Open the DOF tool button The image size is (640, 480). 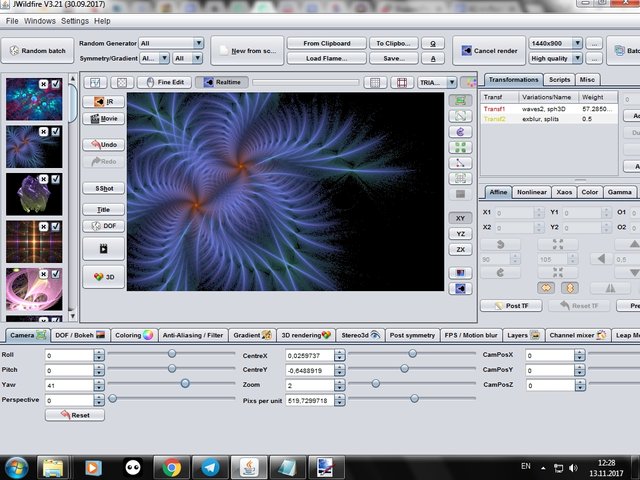[103, 226]
